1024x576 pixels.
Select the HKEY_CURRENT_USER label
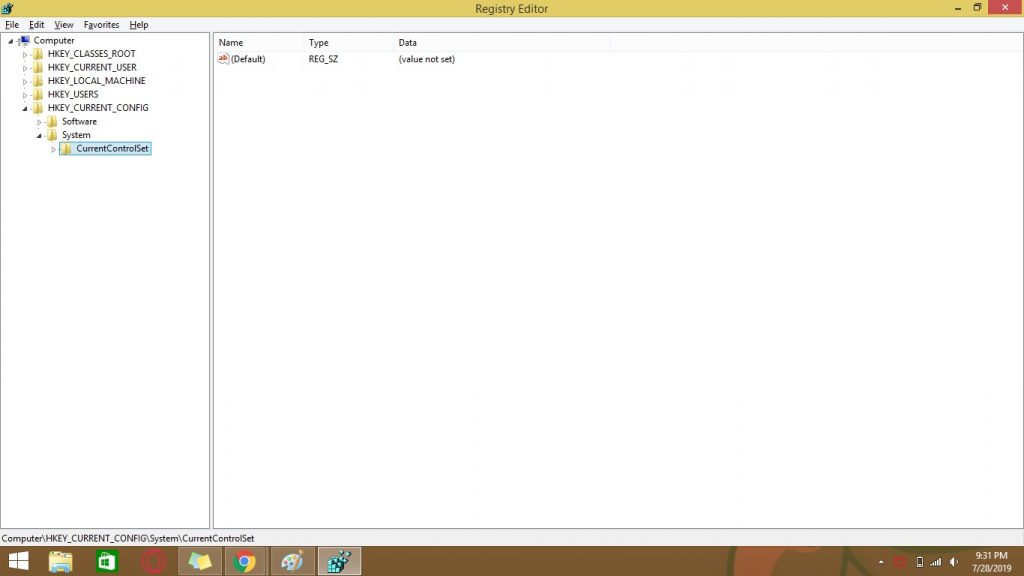[x=92, y=67]
